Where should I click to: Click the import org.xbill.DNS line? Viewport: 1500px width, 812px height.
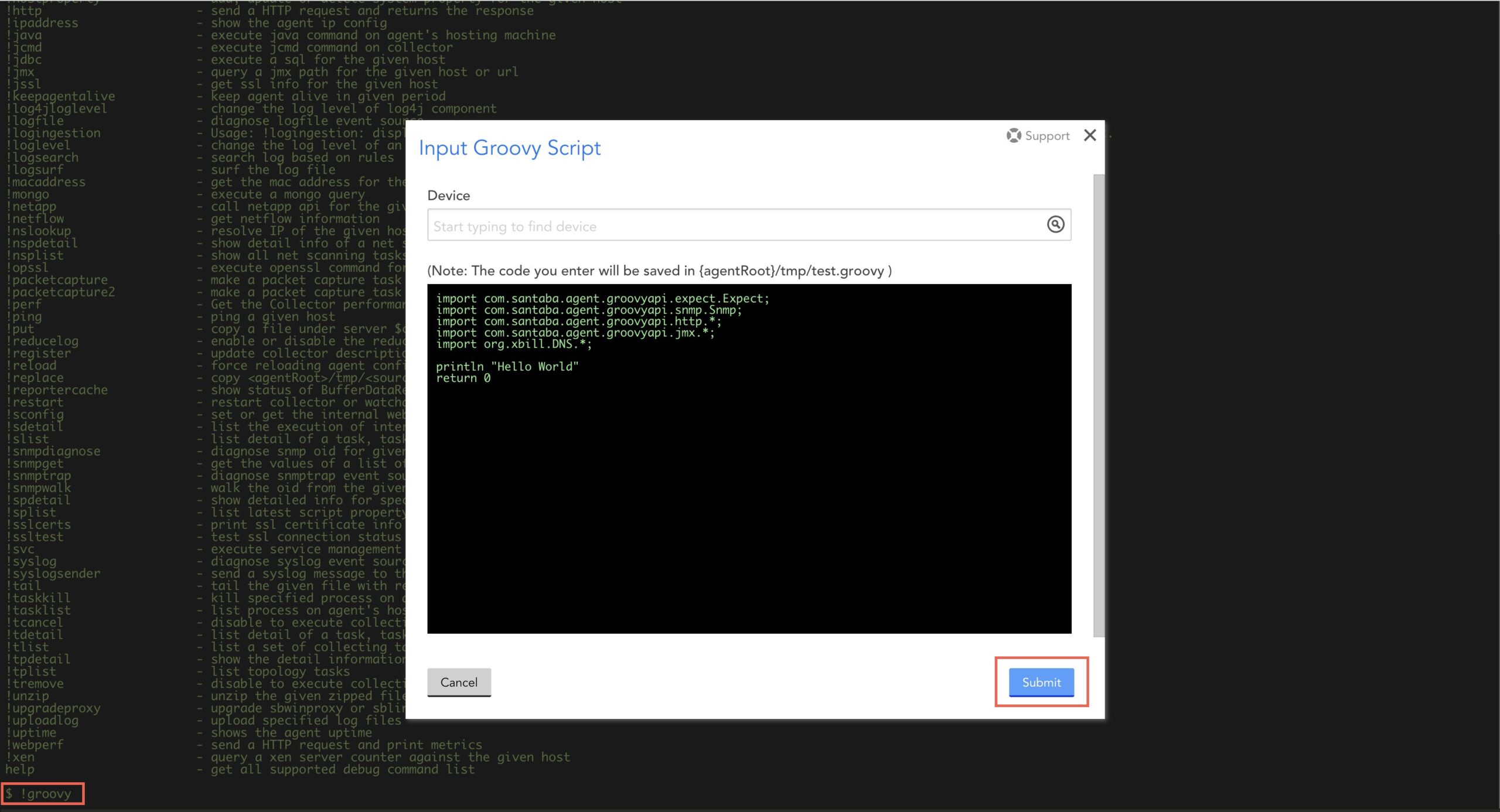coord(514,345)
